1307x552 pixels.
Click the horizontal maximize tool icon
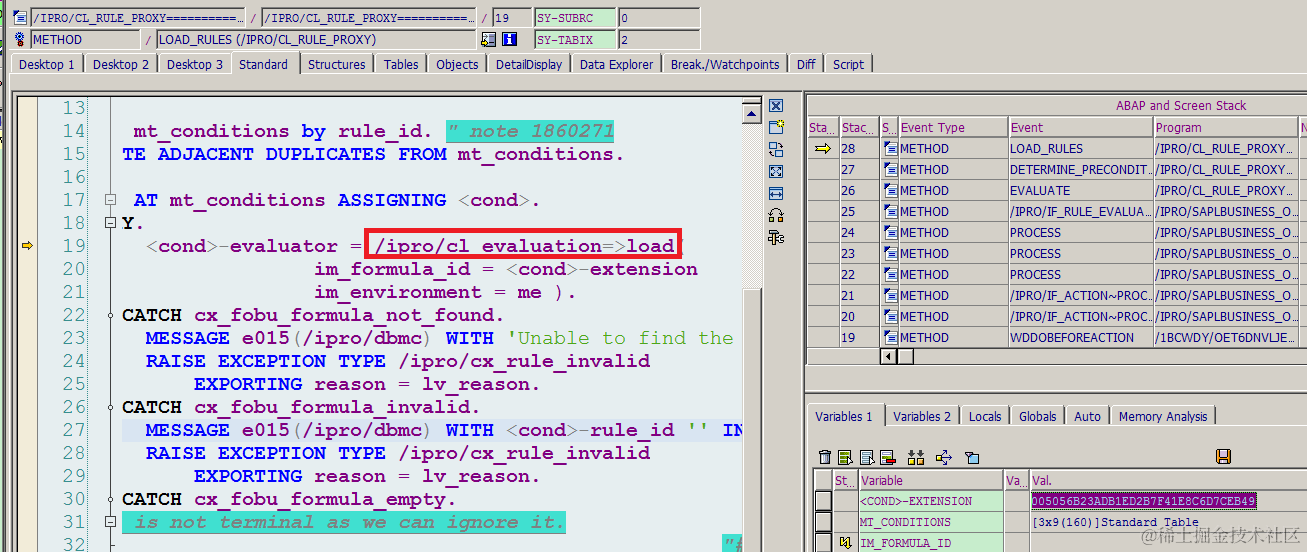tap(776, 193)
